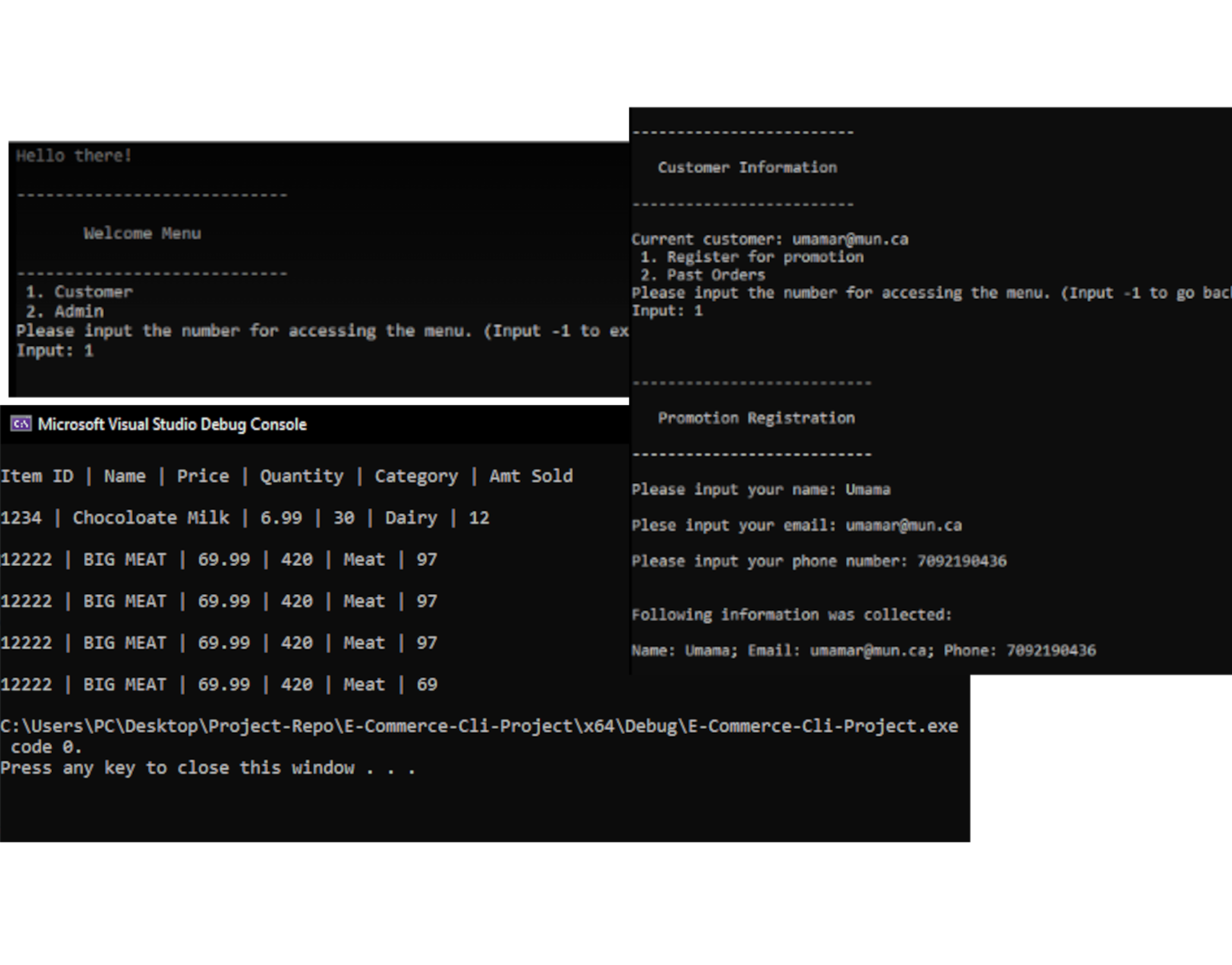Click the "Promotion Registration" heading
This screenshot has width=1232, height=965.
[757, 418]
